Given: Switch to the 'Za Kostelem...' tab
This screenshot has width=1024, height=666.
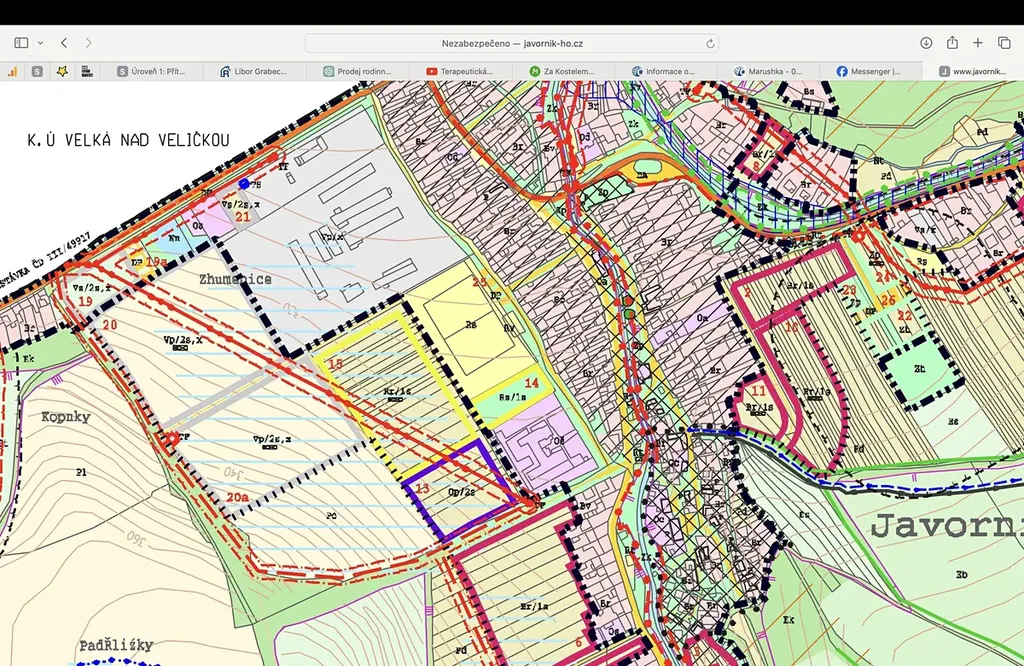Looking at the screenshot, I should (x=562, y=71).
